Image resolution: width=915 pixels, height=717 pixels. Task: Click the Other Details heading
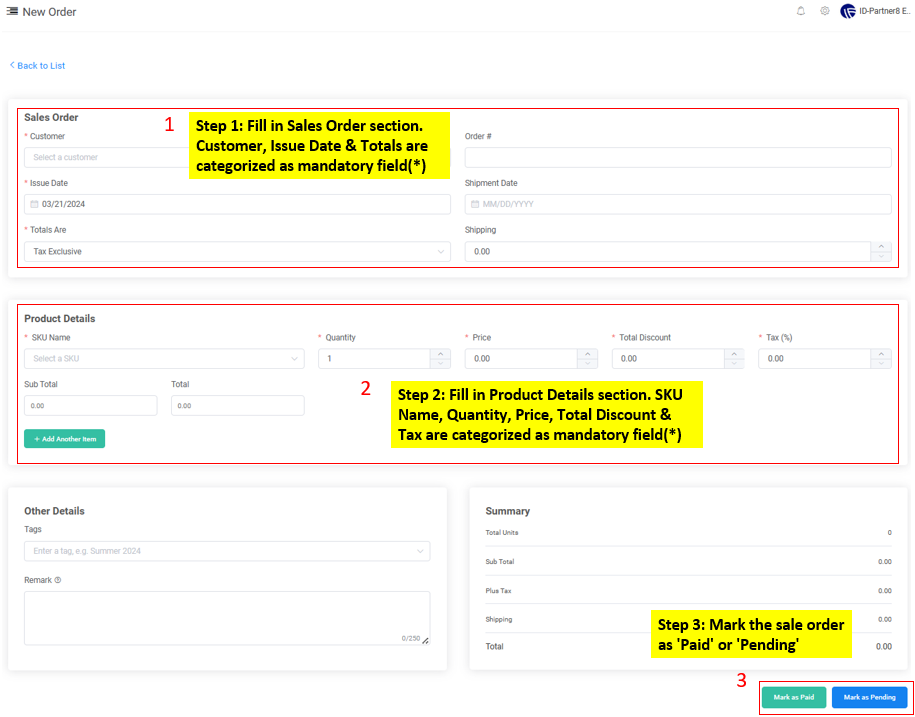54,511
